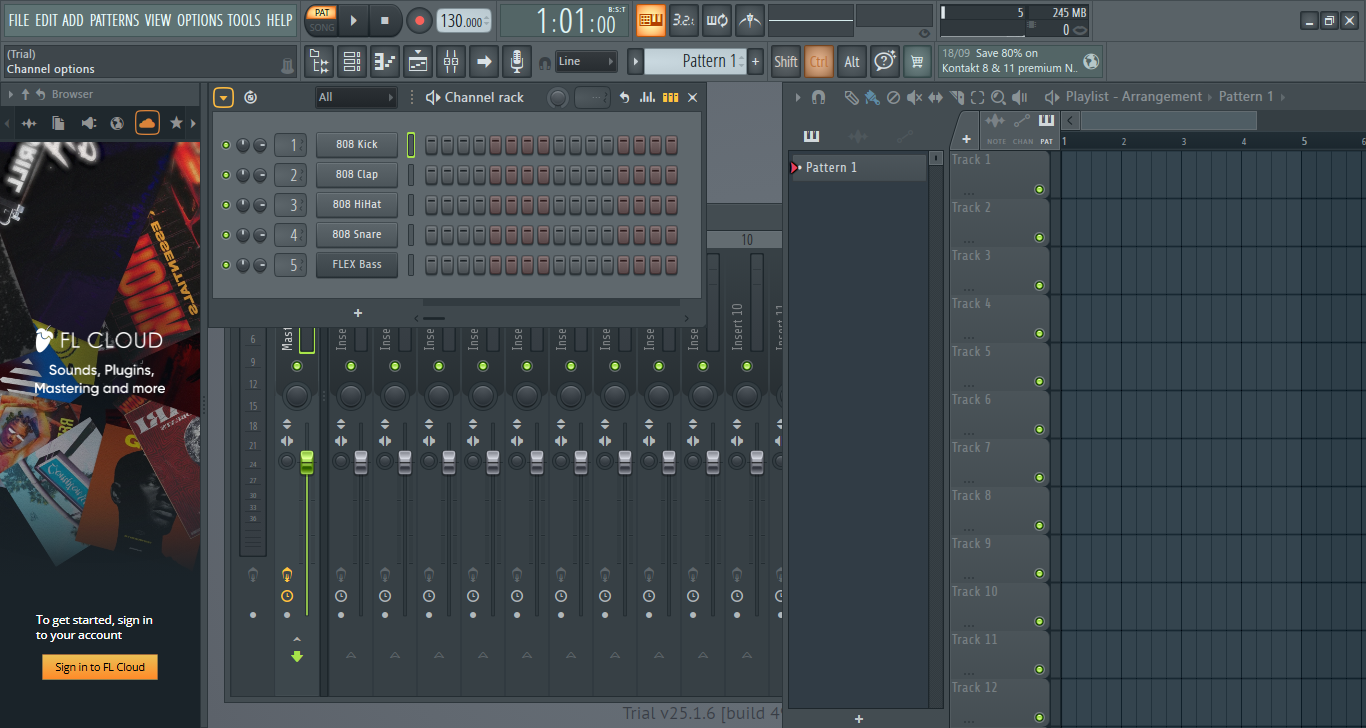Open the graph editor in Channel rack
Image resolution: width=1366 pixels, height=728 pixels.
[x=648, y=97]
